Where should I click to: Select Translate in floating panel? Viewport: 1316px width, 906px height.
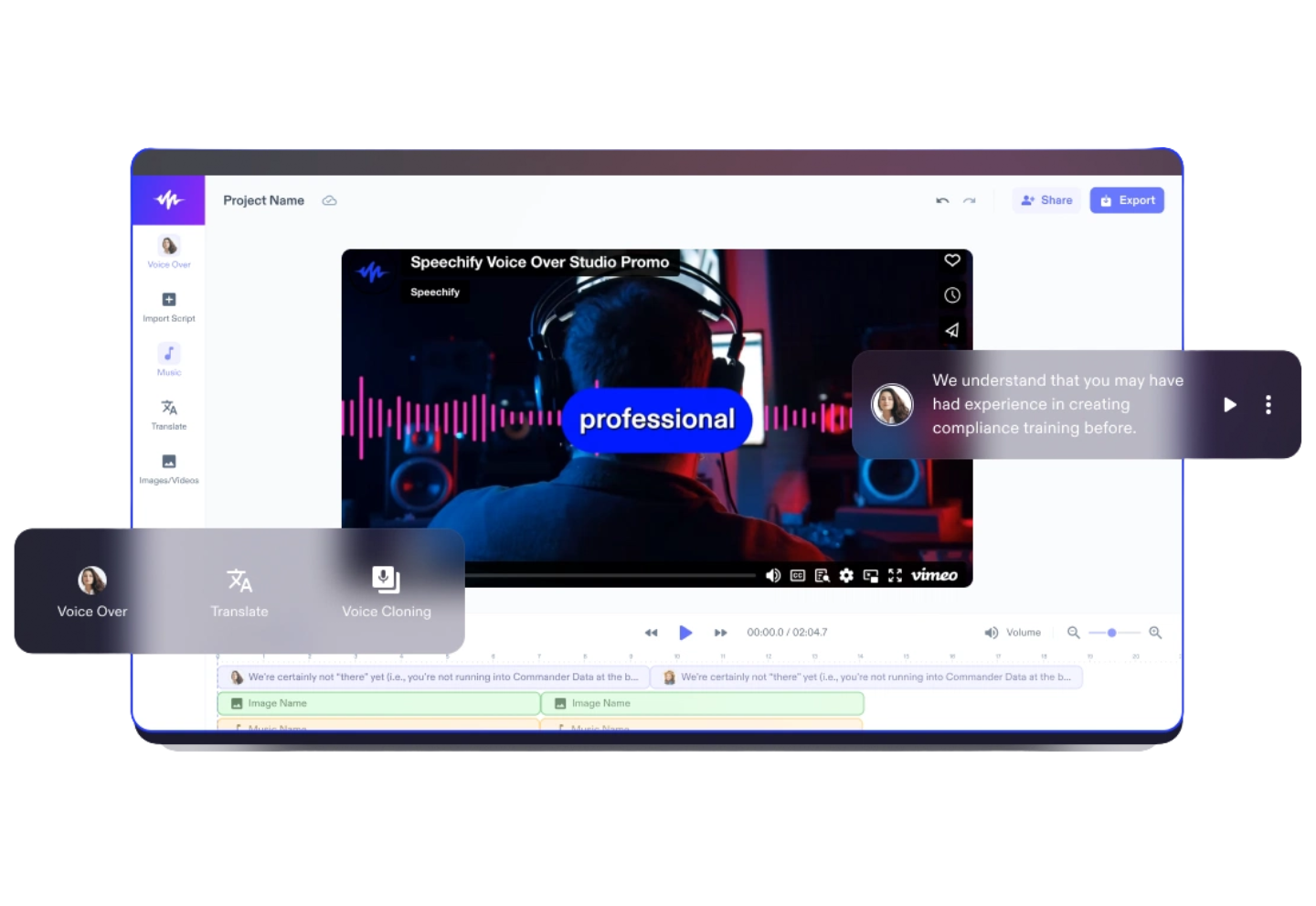(x=239, y=592)
